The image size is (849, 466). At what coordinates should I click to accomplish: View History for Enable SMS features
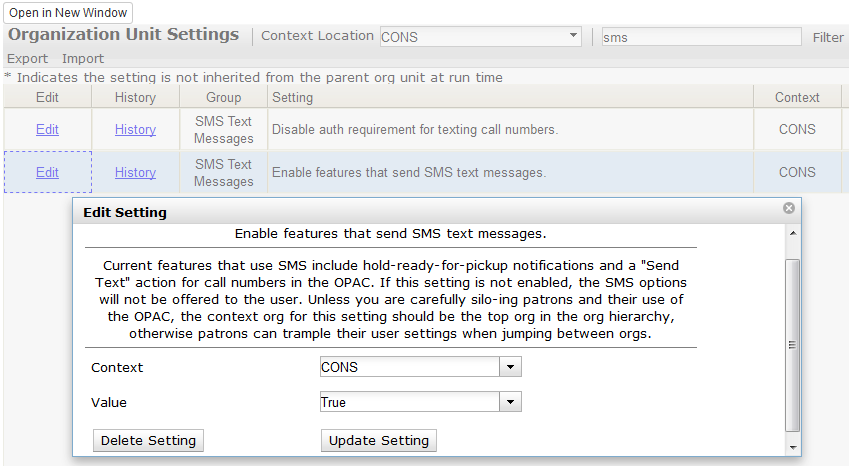[135, 172]
